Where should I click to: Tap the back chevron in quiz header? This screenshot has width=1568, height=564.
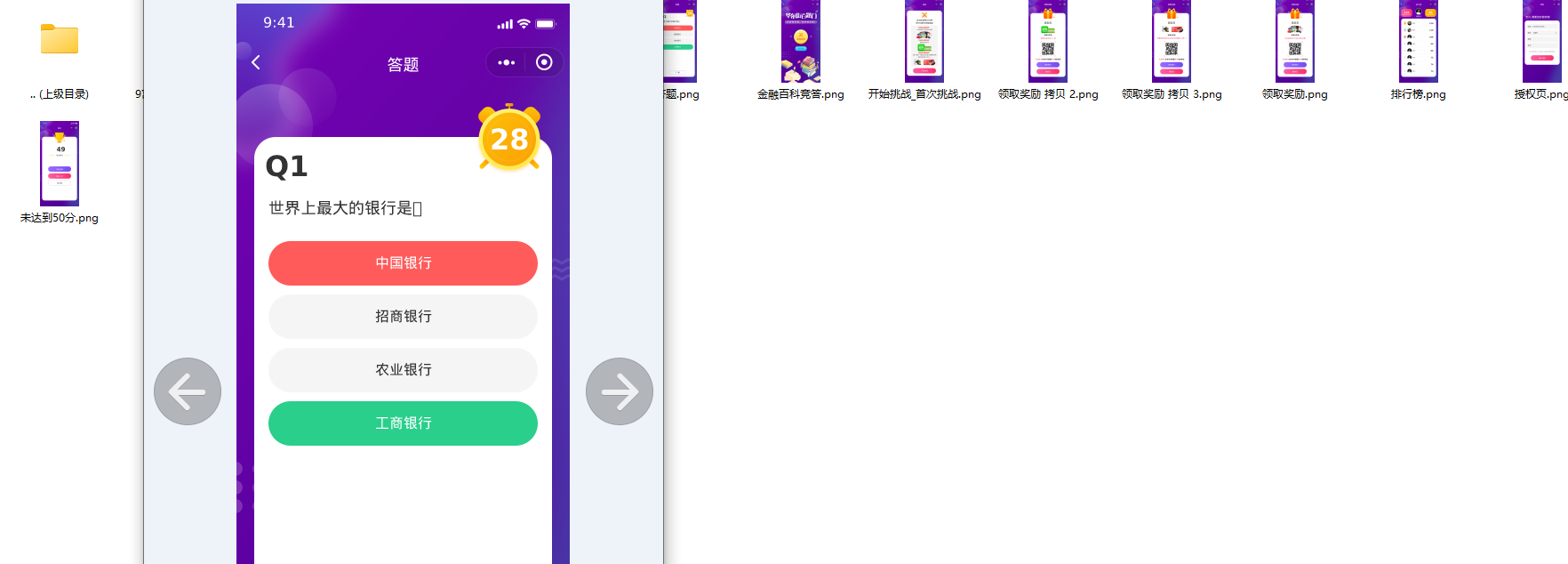pyautogui.click(x=256, y=62)
